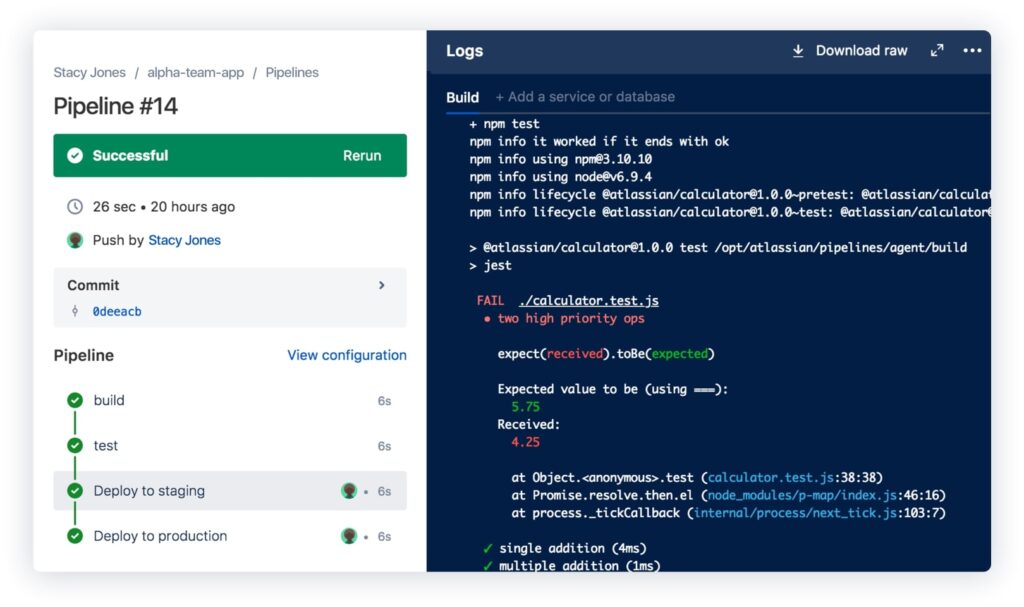Switch to the Build tab in Logs
This screenshot has width=1024, height=607.
click(x=462, y=96)
